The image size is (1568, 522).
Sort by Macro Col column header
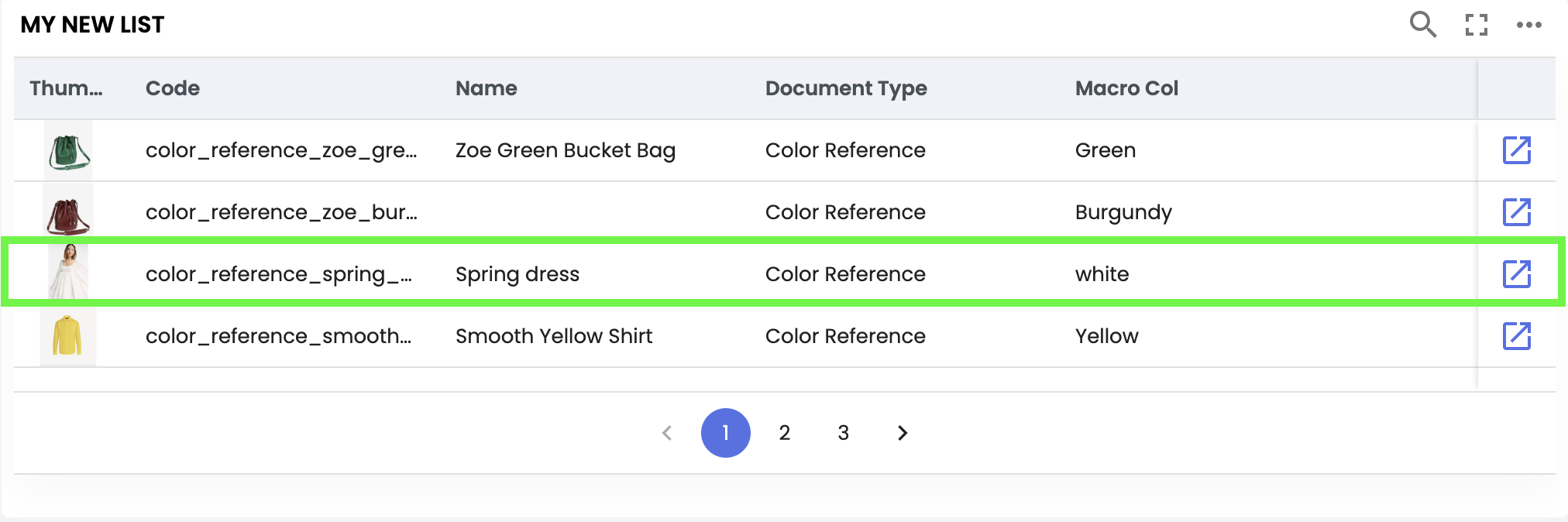point(1126,88)
